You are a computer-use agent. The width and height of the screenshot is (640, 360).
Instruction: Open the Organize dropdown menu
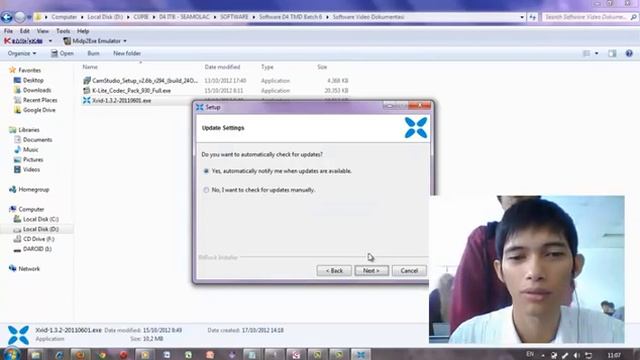click(x=22, y=53)
